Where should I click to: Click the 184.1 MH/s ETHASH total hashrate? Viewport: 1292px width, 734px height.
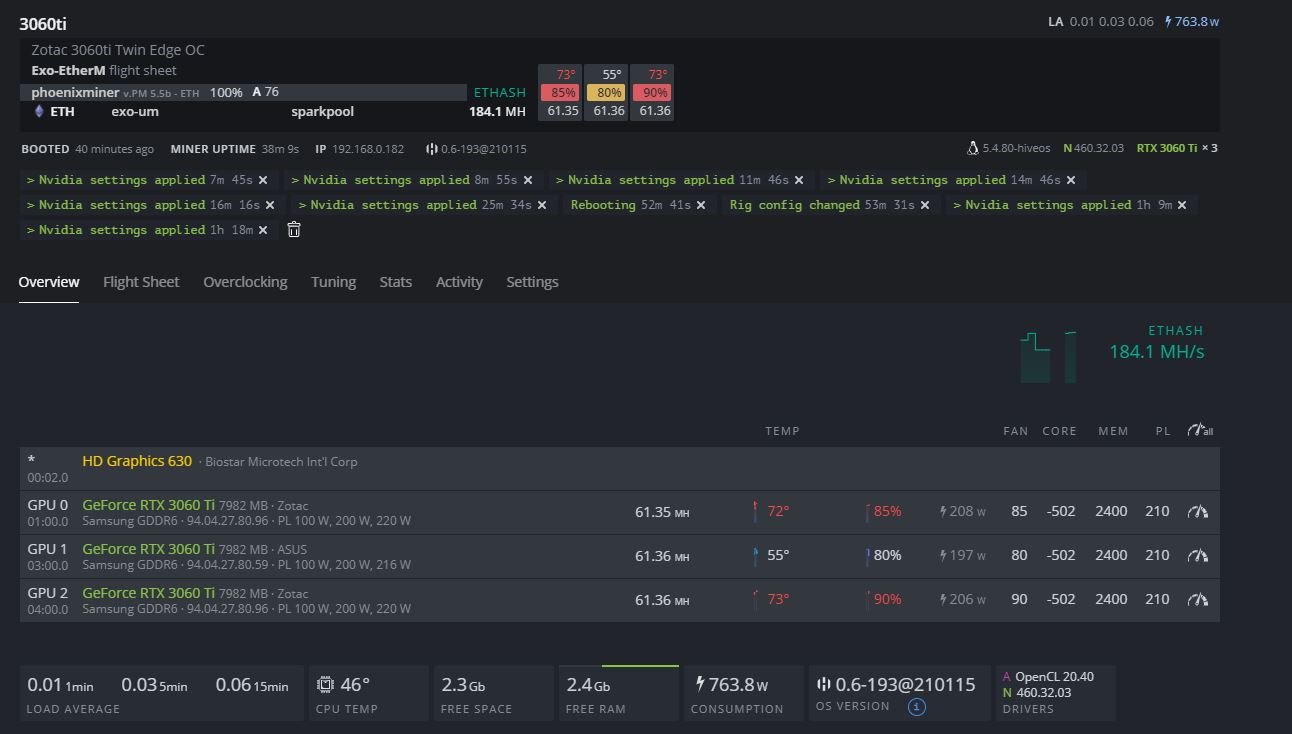pyautogui.click(x=1156, y=352)
